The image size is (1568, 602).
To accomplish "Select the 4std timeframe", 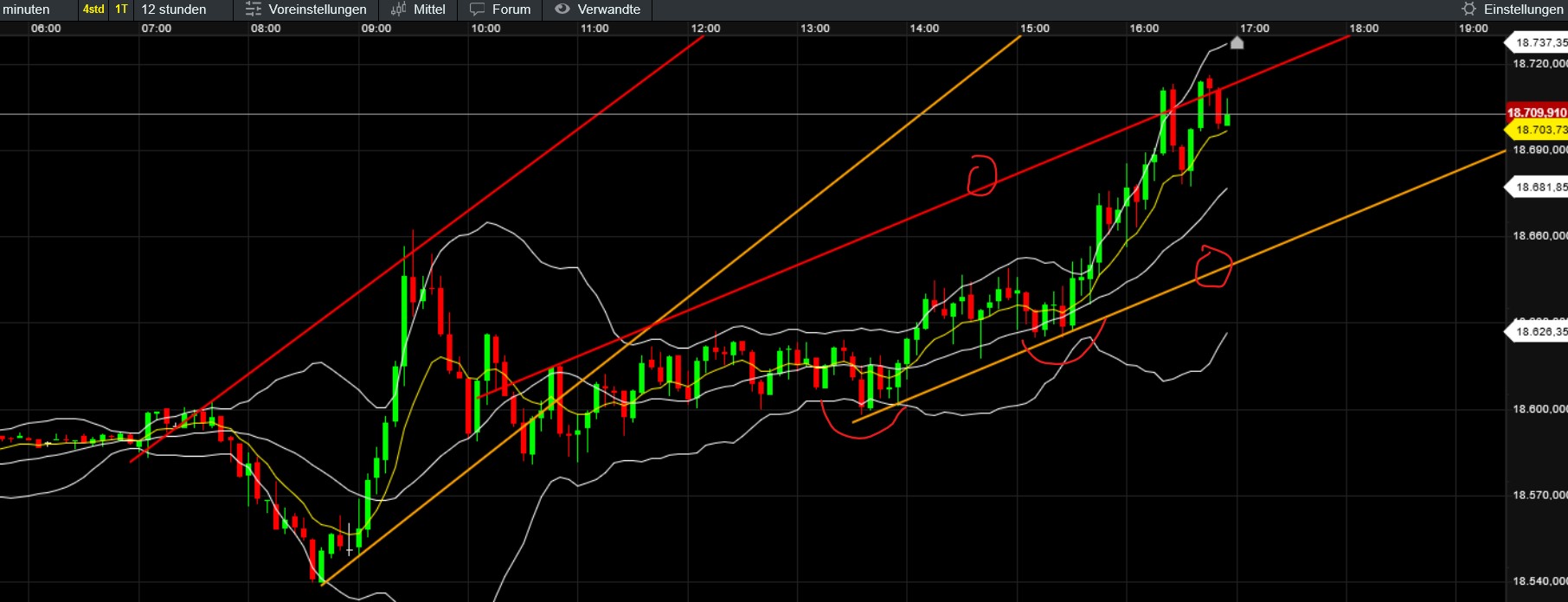I will (x=93, y=10).
